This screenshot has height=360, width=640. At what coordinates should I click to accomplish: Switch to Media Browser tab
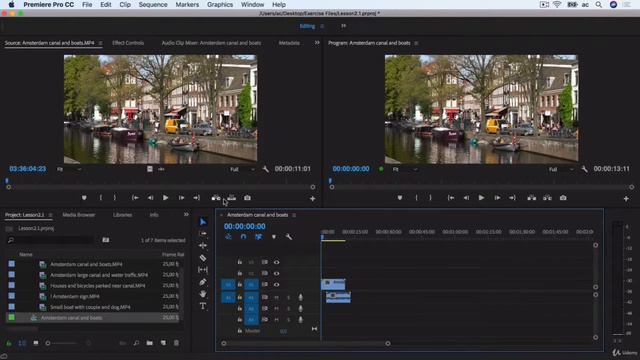[x=79, y=215]
